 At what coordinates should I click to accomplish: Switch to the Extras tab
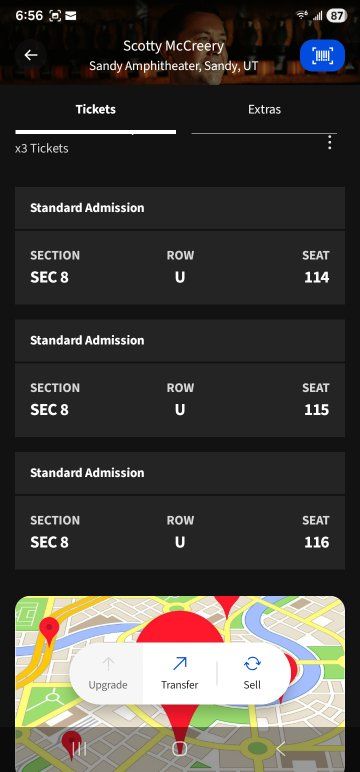[264, 109]
